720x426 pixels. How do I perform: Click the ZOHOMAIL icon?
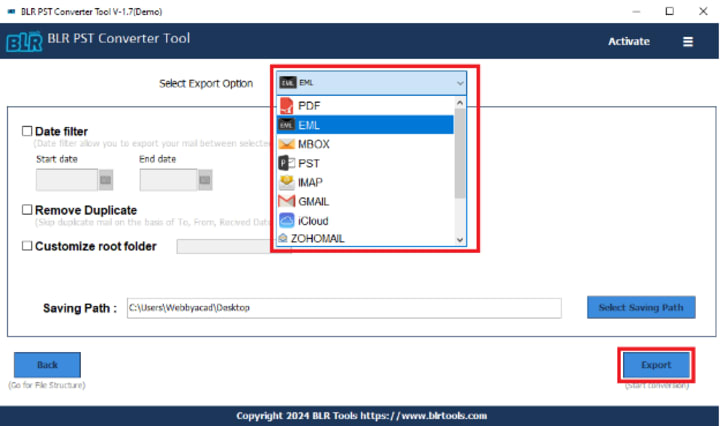pyautogui.click(x=283, y=238)
